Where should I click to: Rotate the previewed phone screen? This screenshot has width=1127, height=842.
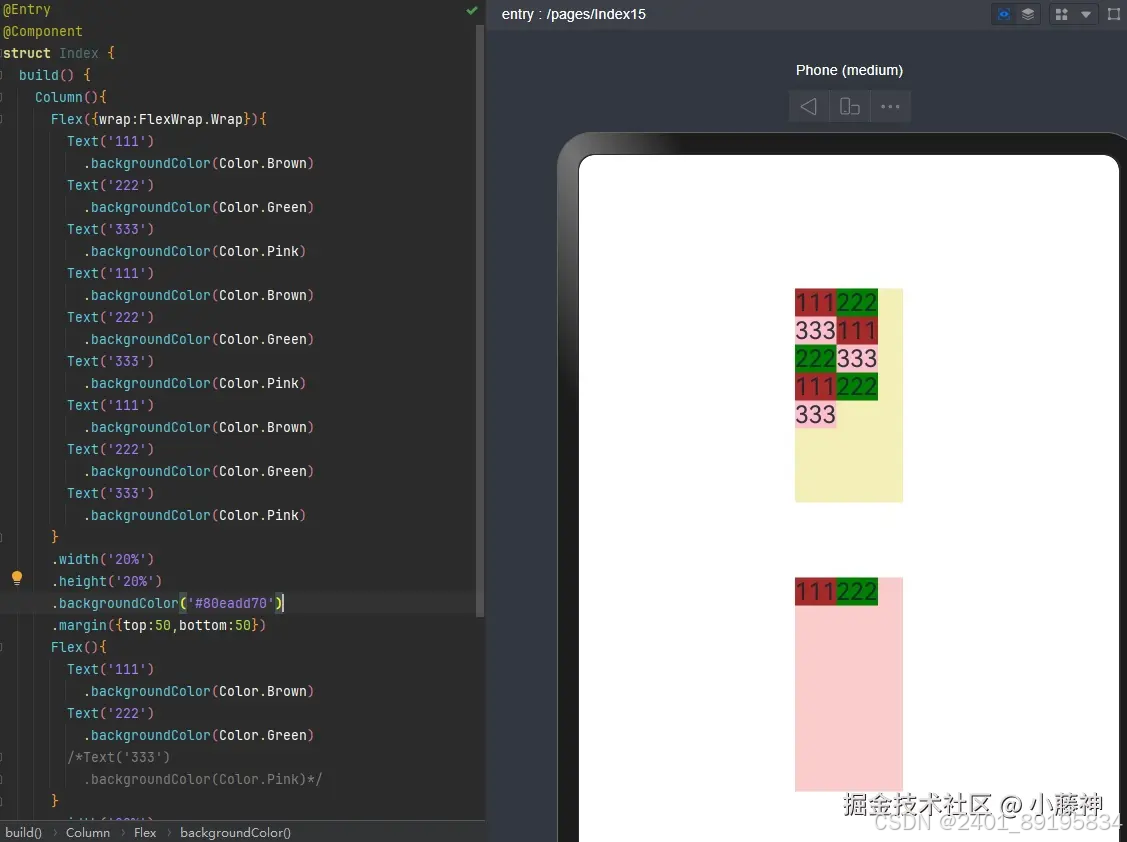point(850,106)
